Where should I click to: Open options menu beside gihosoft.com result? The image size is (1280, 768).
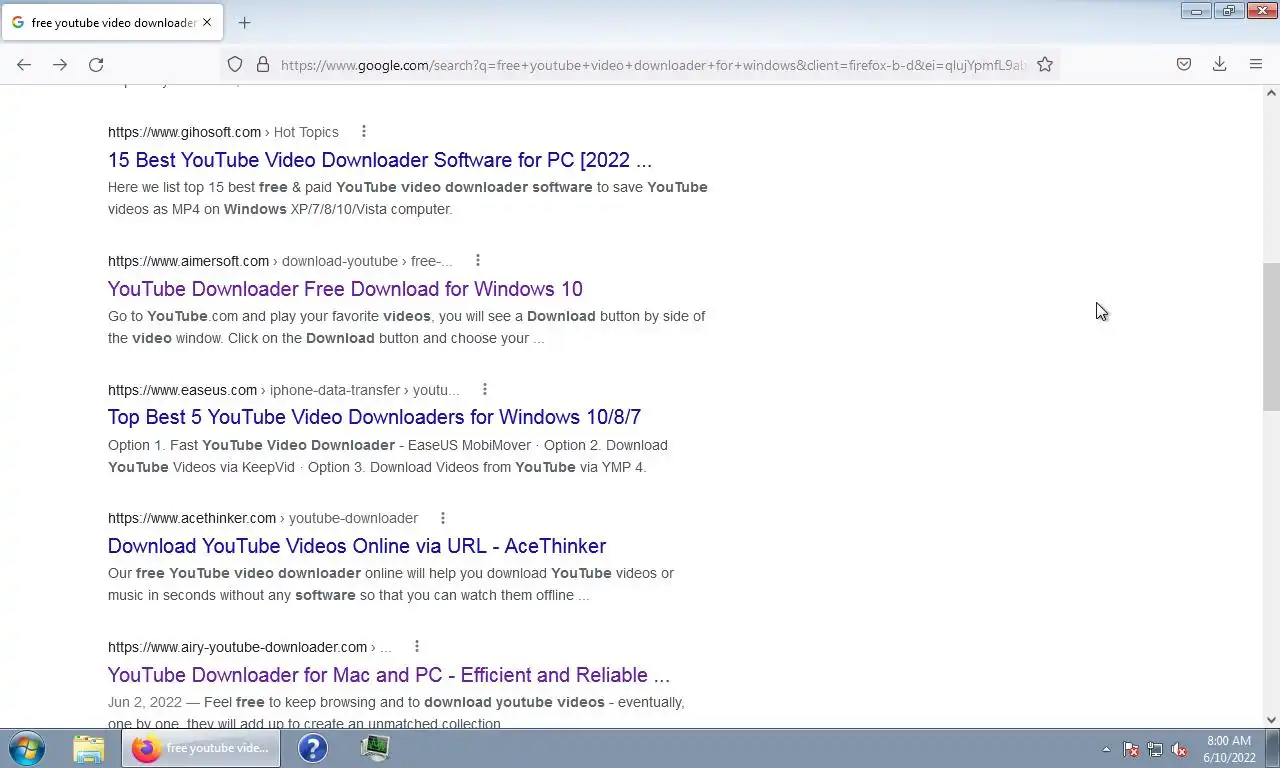point(364,131)
